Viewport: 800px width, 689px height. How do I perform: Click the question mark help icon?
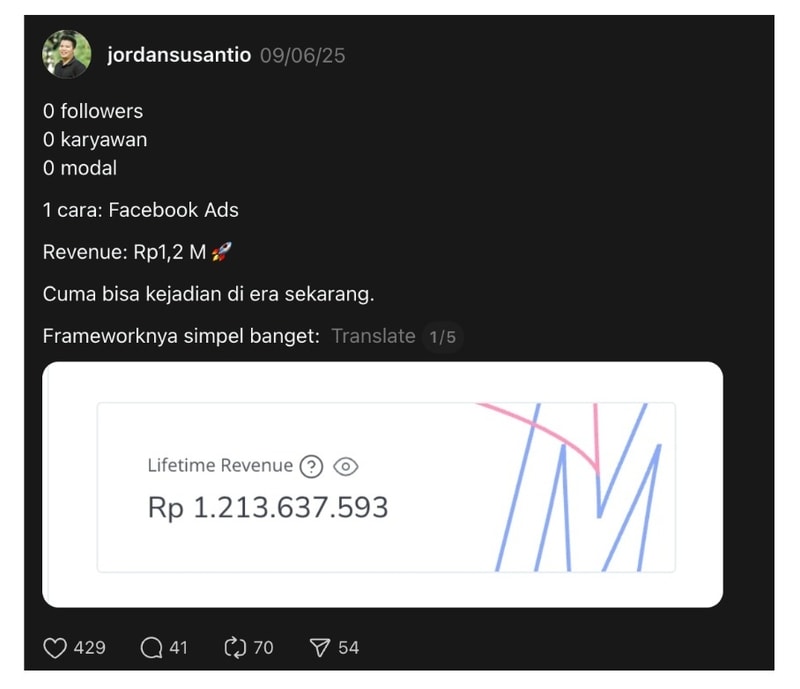[x=312, y=466]
